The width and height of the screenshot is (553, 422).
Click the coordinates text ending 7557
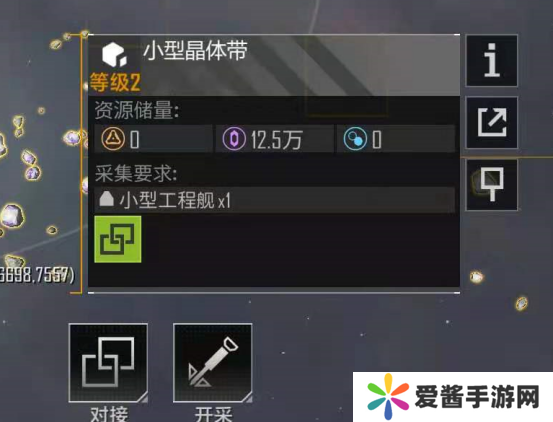point(37,275)
